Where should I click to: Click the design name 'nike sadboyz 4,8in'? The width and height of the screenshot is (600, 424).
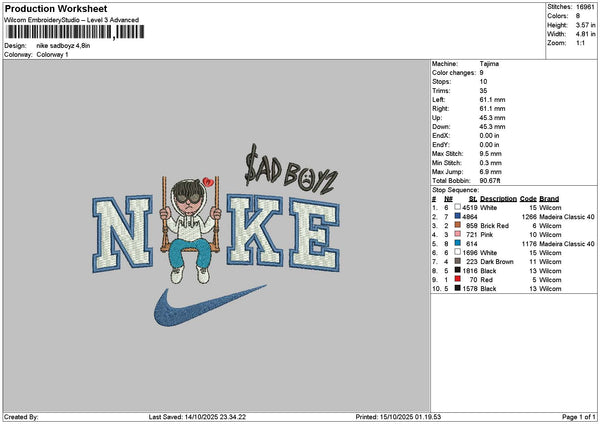(x=64, y=46)
